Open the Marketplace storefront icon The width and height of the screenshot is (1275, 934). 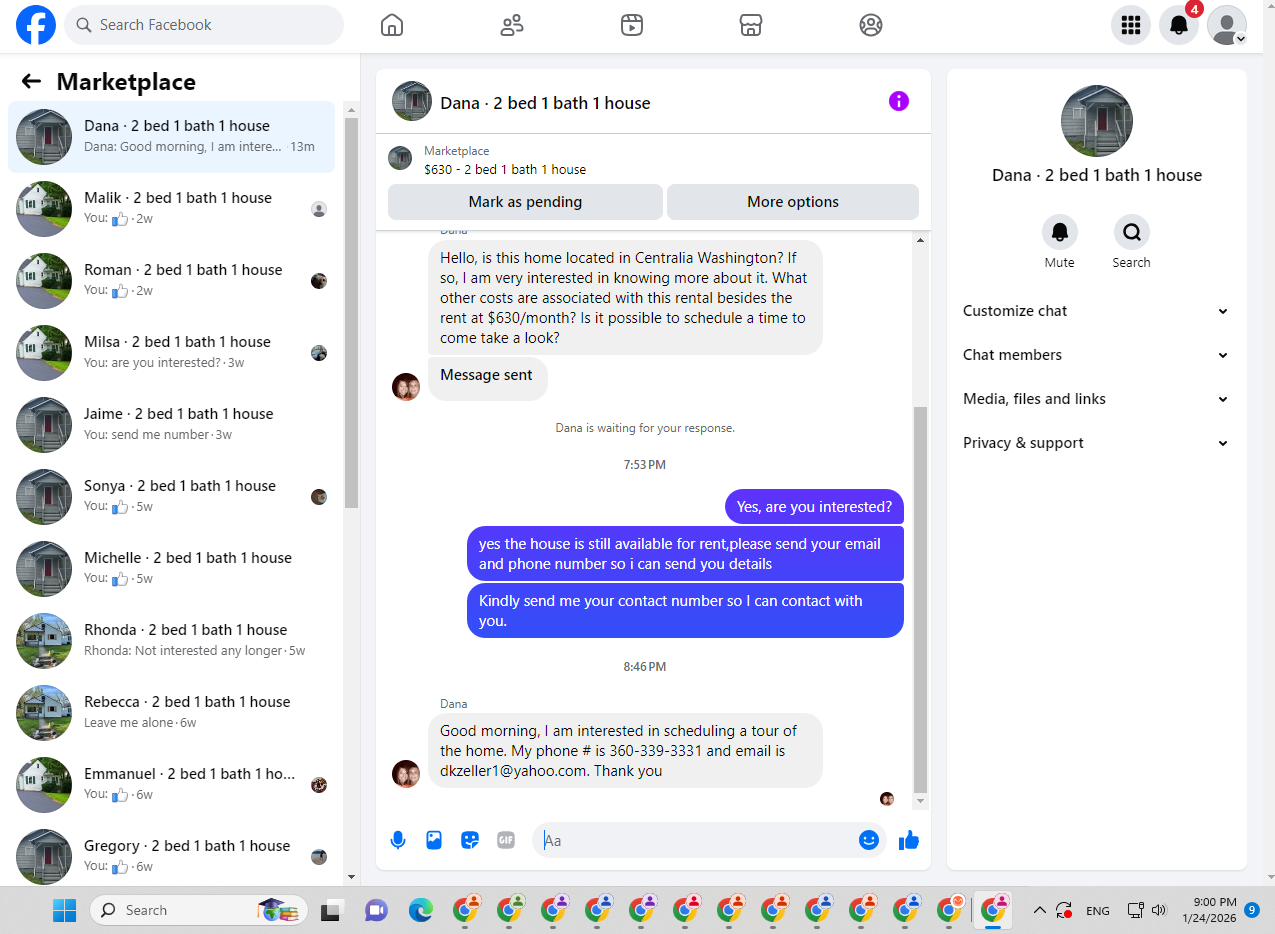[x=751, y=25]
